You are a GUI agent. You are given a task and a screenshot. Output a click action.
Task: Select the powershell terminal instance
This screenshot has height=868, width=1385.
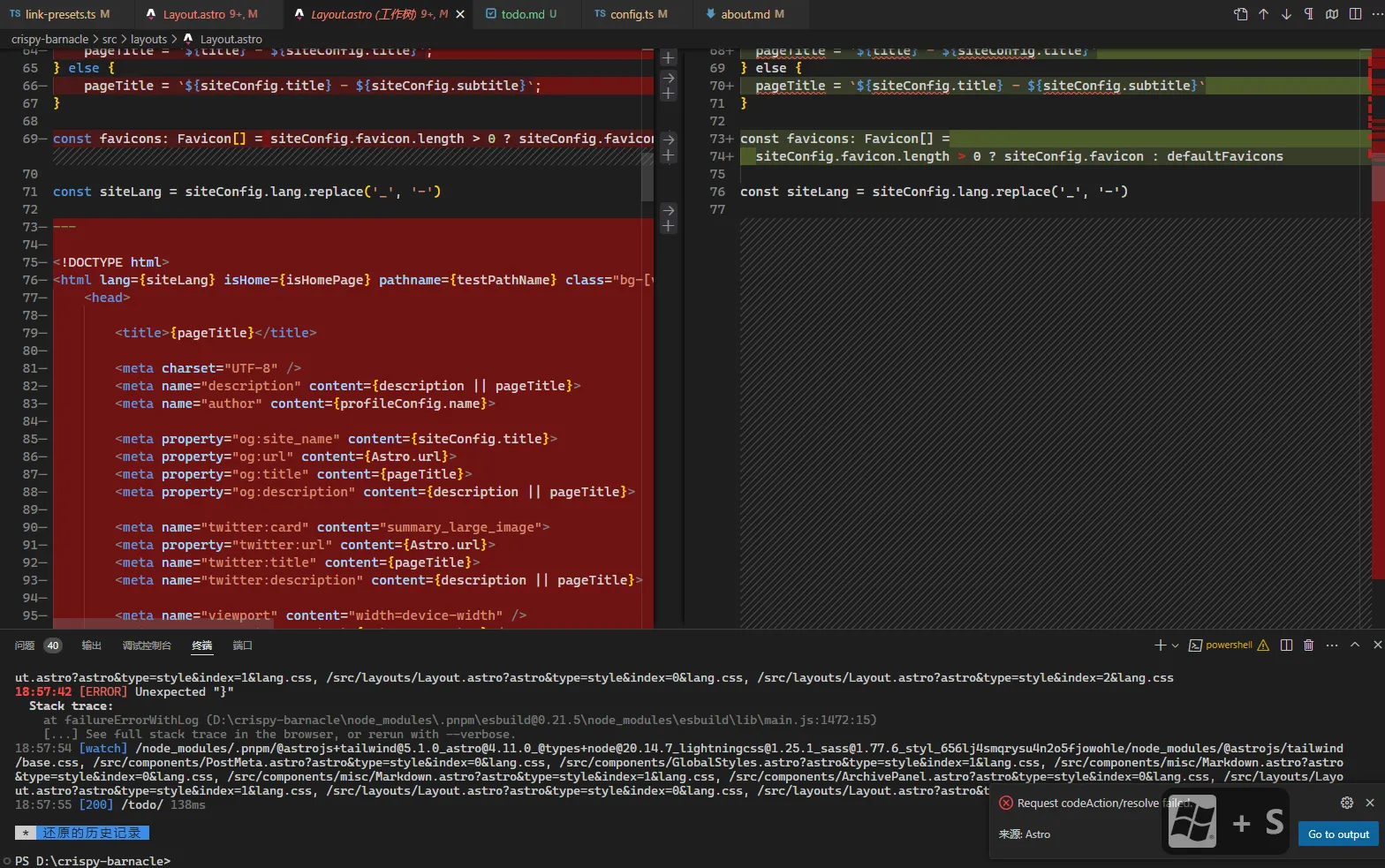(1229, 645)
